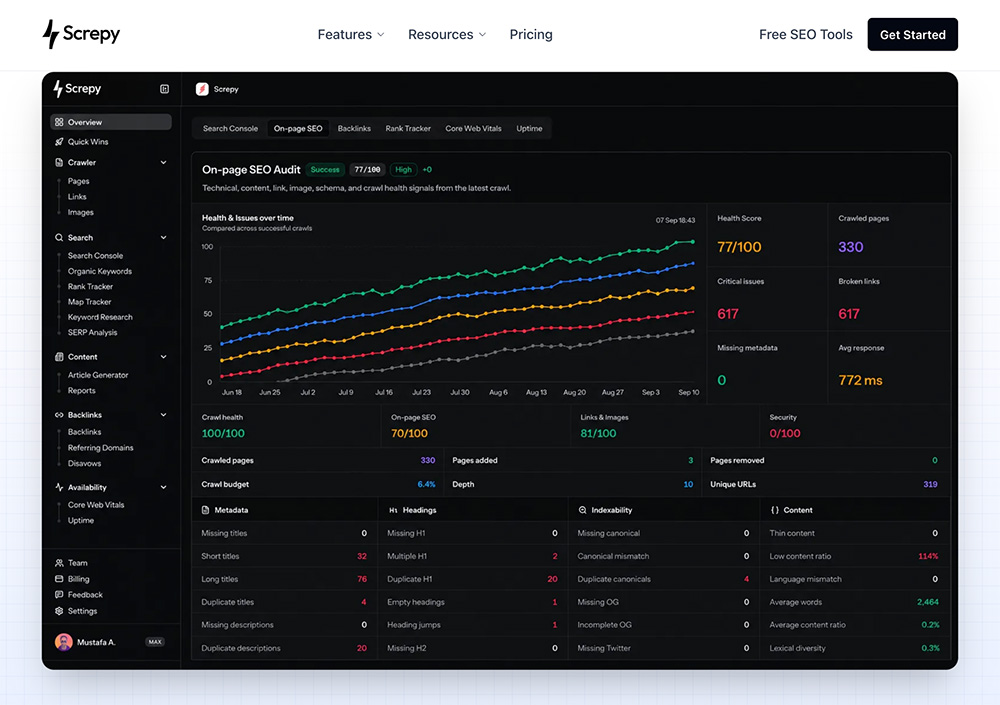Click the Get Started button

pyautogui.click(x=912, y=34)
